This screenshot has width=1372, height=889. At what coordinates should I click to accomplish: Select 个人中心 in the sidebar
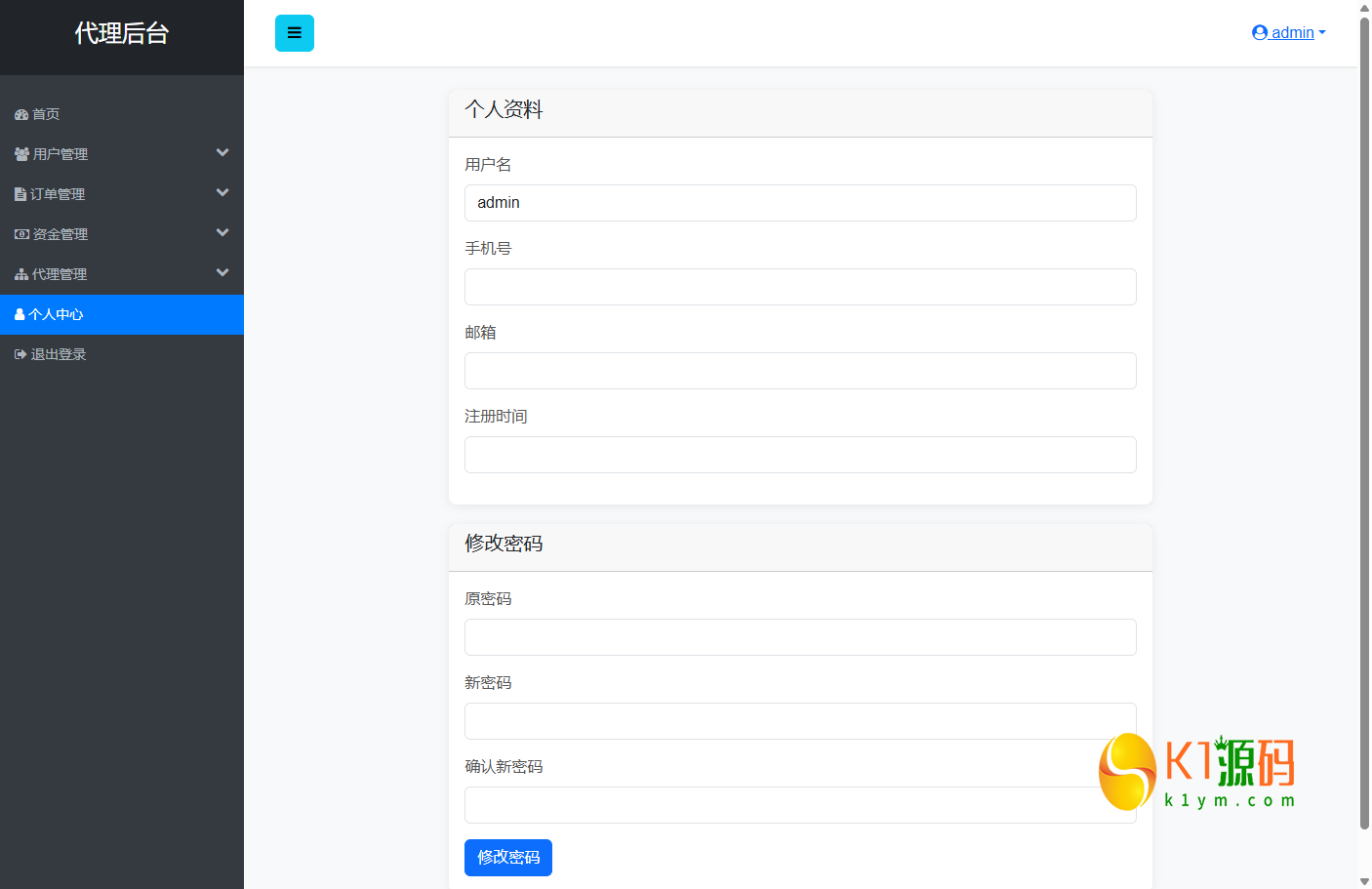122,314
